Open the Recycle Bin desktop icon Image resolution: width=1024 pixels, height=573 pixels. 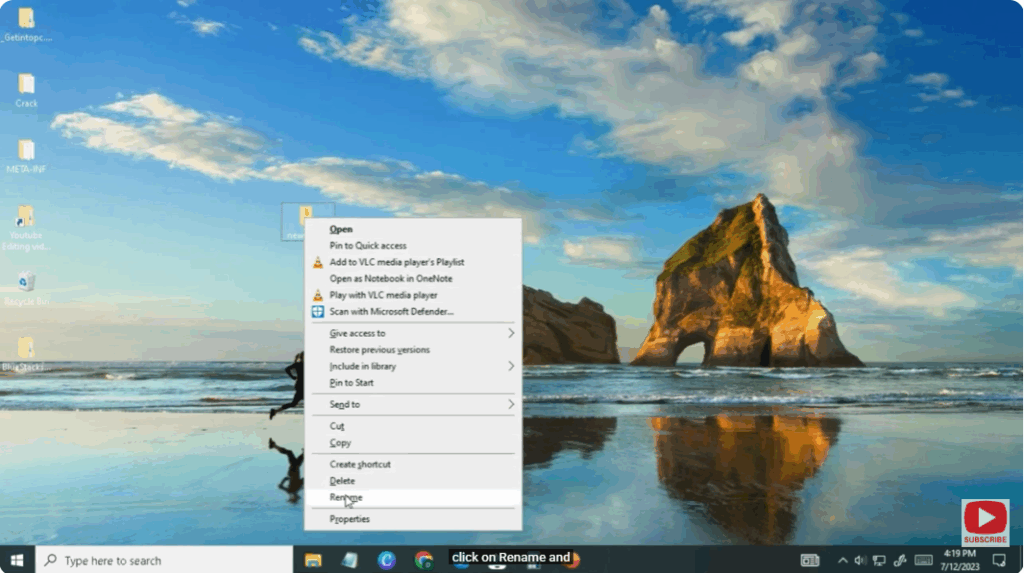tap(26, 283)
